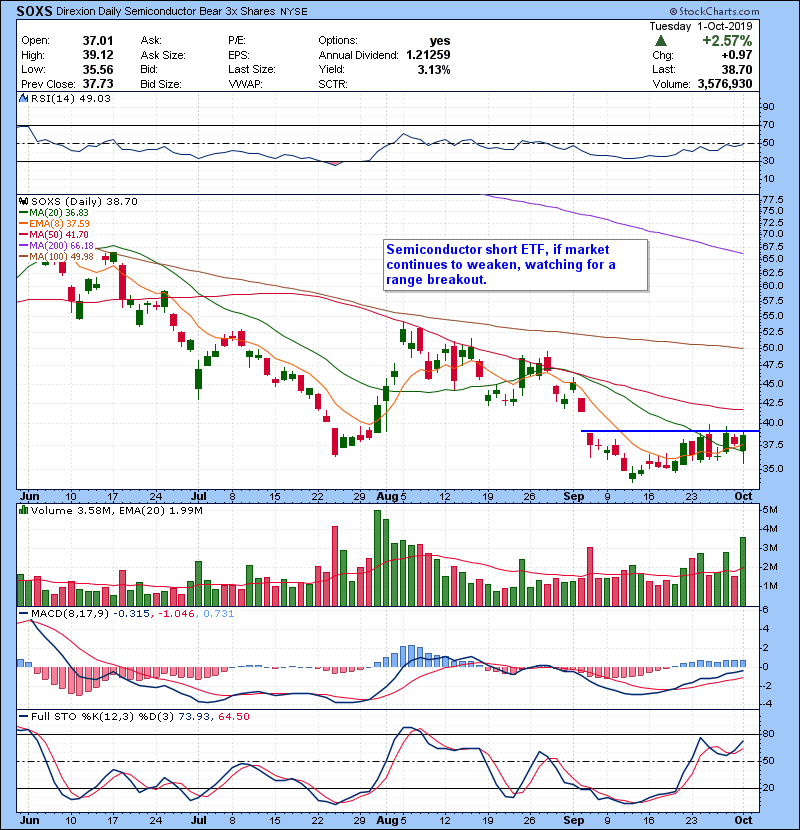Click the +2.57% percent change value
The image size is (800, 830).
pos(727,41)
